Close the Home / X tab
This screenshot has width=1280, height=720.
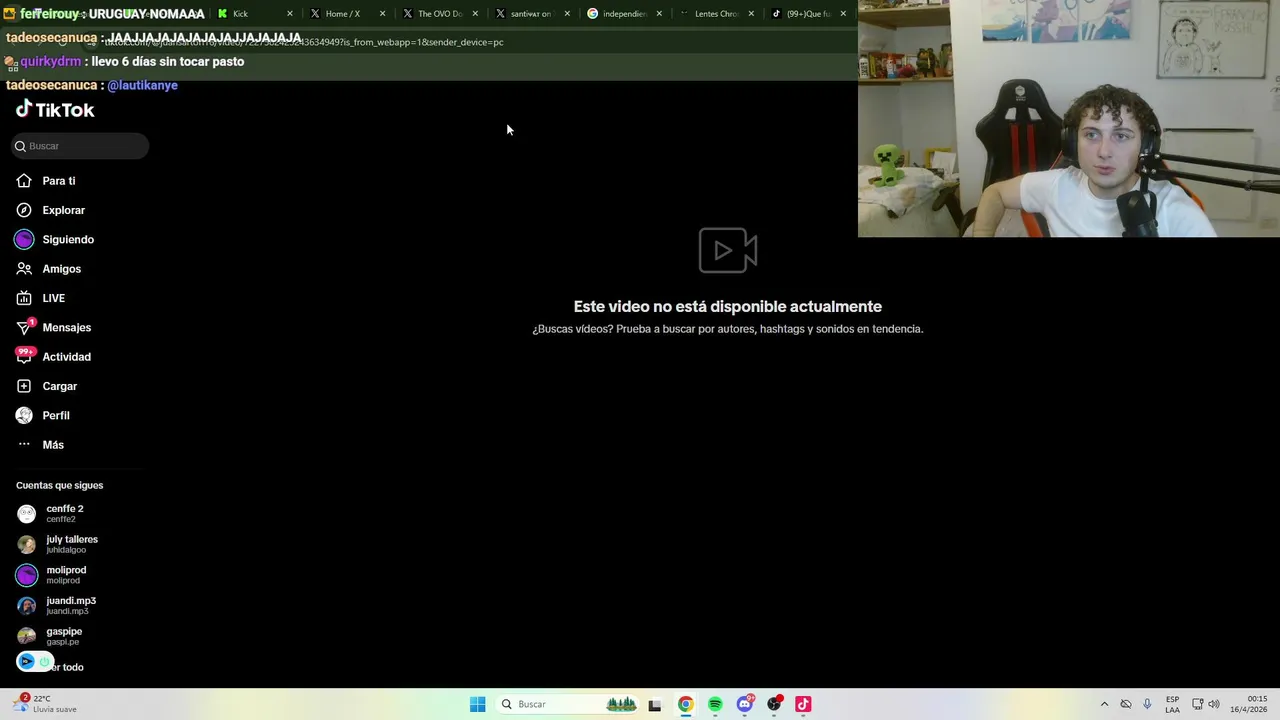(x=382, y=14)
